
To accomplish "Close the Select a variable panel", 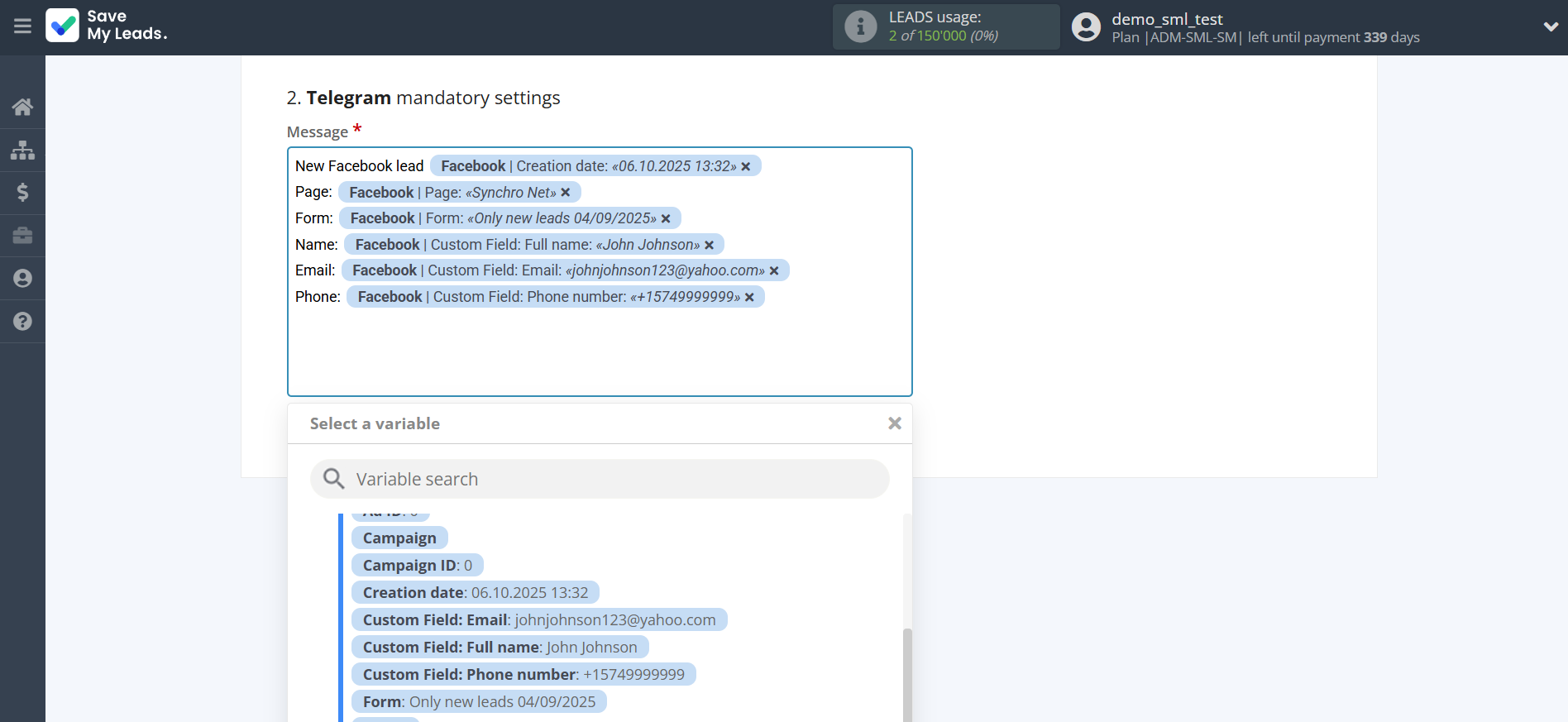I will (x=894, y=423).
